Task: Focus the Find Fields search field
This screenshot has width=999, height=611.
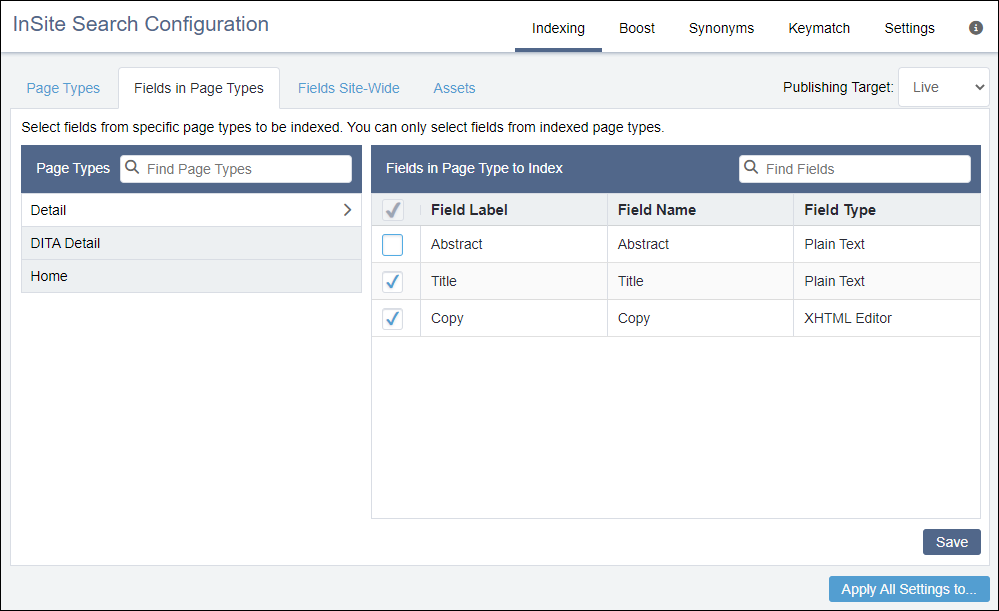Action: point(855,169)
